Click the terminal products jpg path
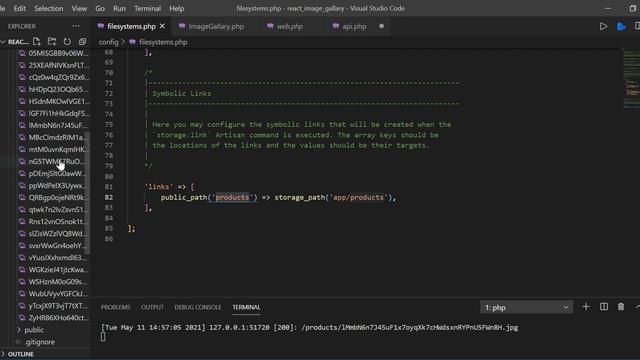640x360 pixels. tap(409, 327)
